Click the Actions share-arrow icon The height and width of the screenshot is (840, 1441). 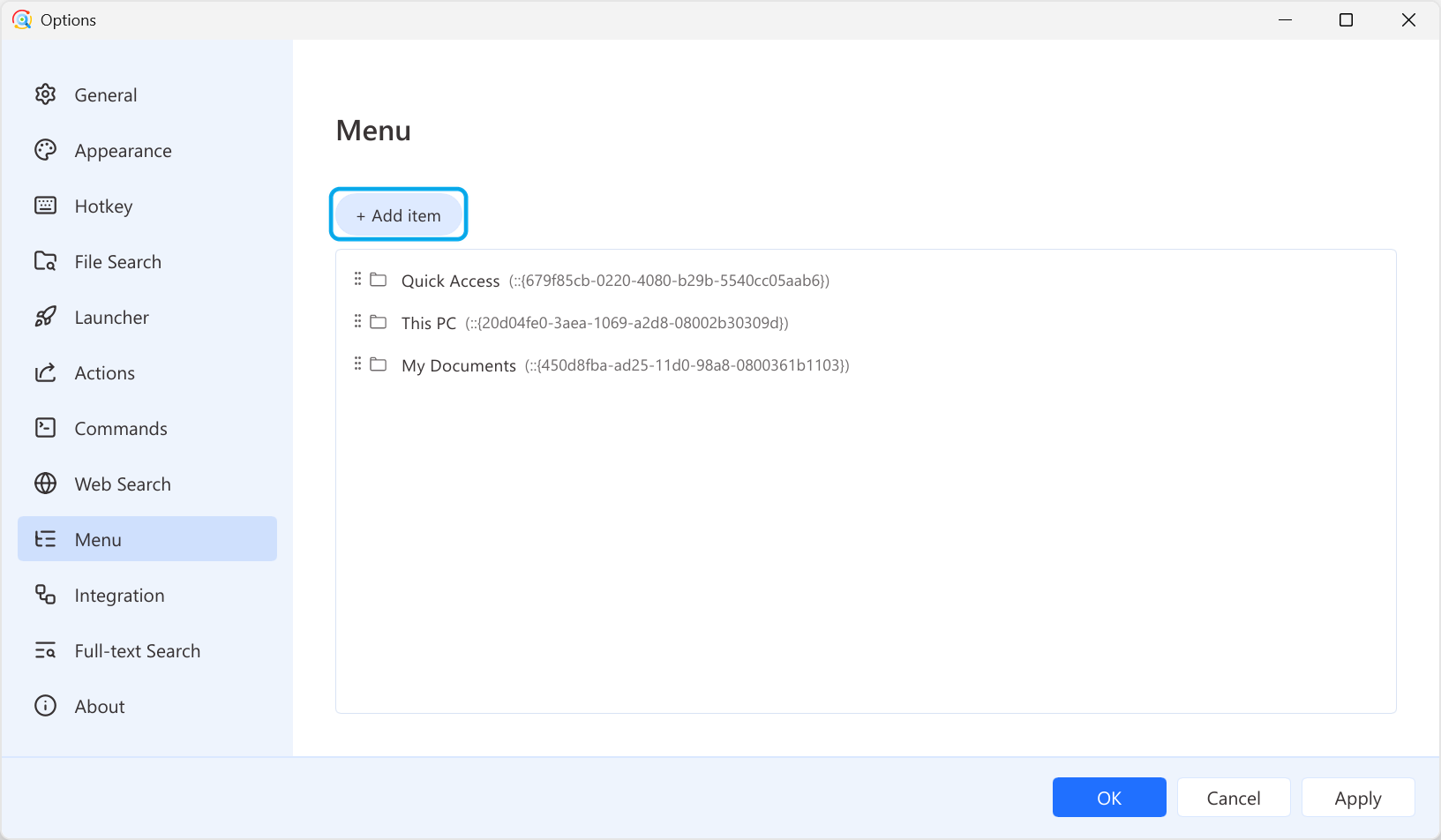pos(45,372)
